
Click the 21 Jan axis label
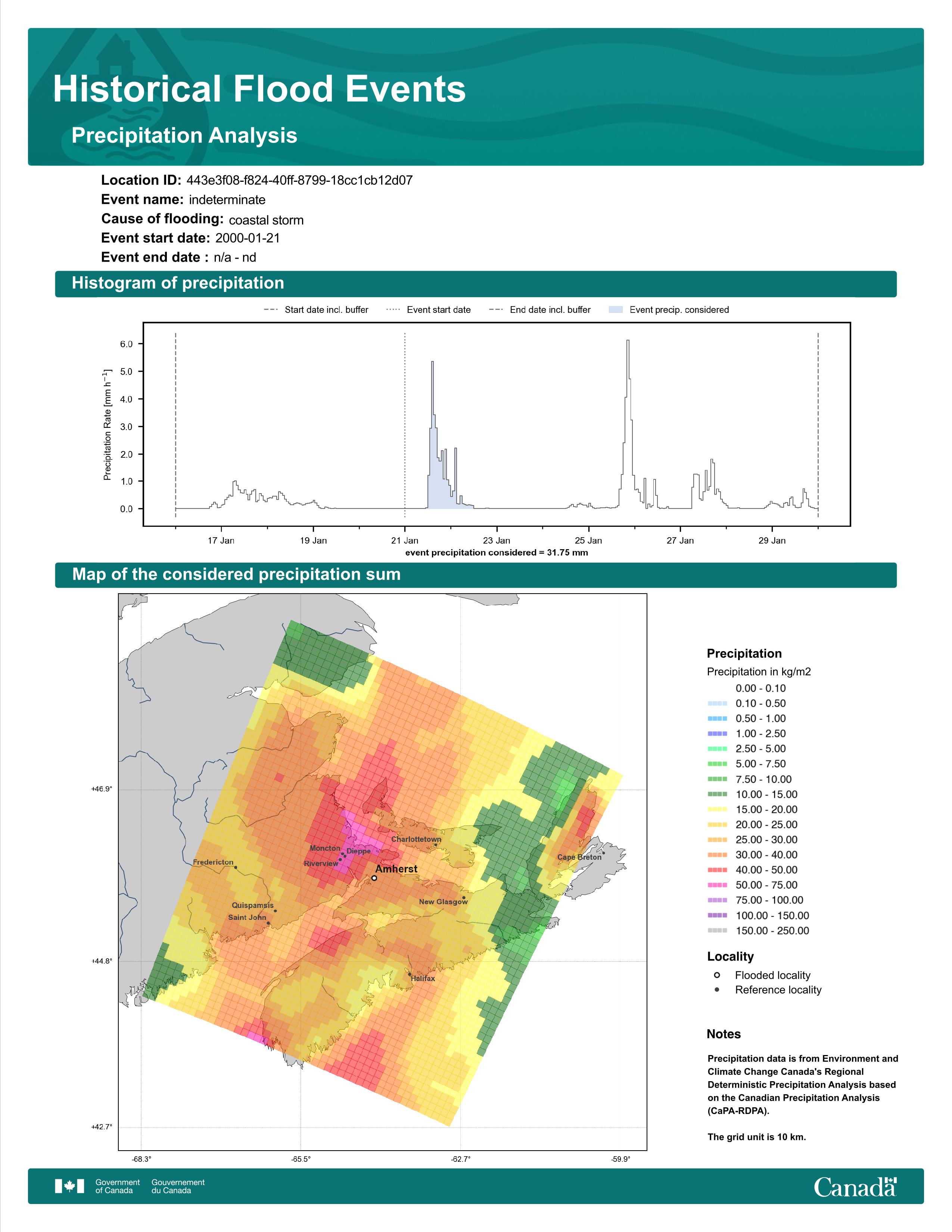pyautogui.click(x=405, y=541)
